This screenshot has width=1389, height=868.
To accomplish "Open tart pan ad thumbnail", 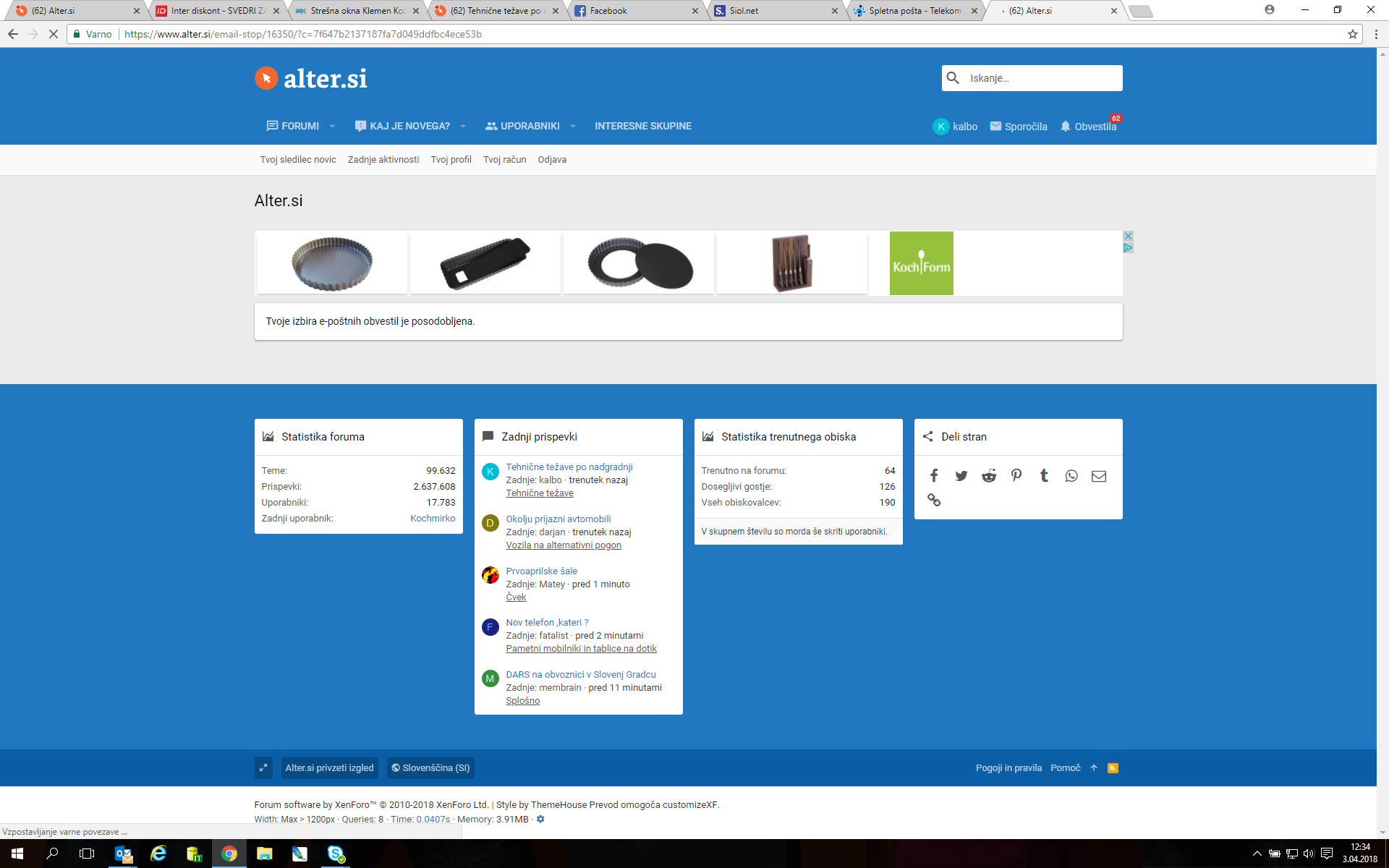I will [332, 263].
